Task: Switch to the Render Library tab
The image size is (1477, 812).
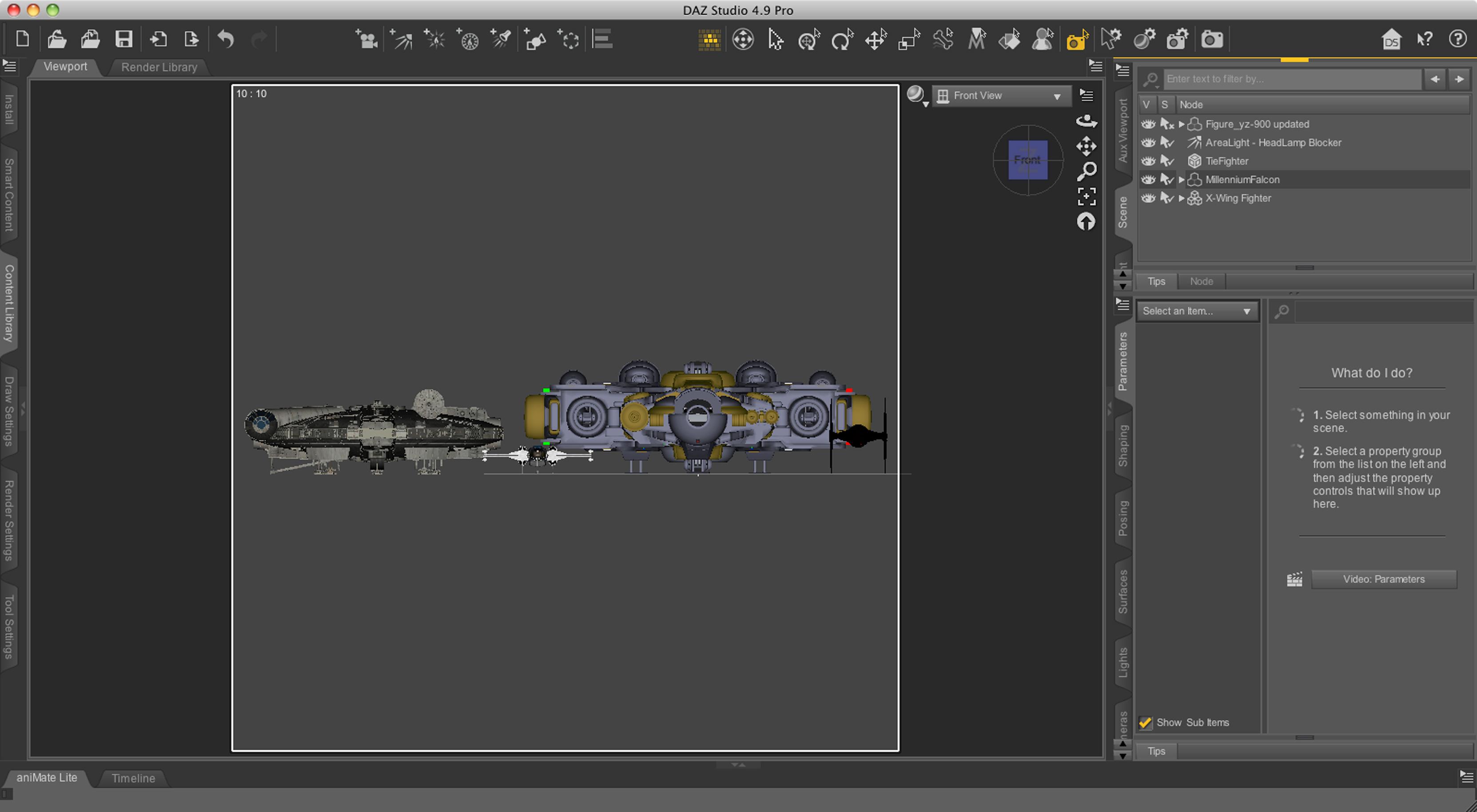Action: (159, 67)
